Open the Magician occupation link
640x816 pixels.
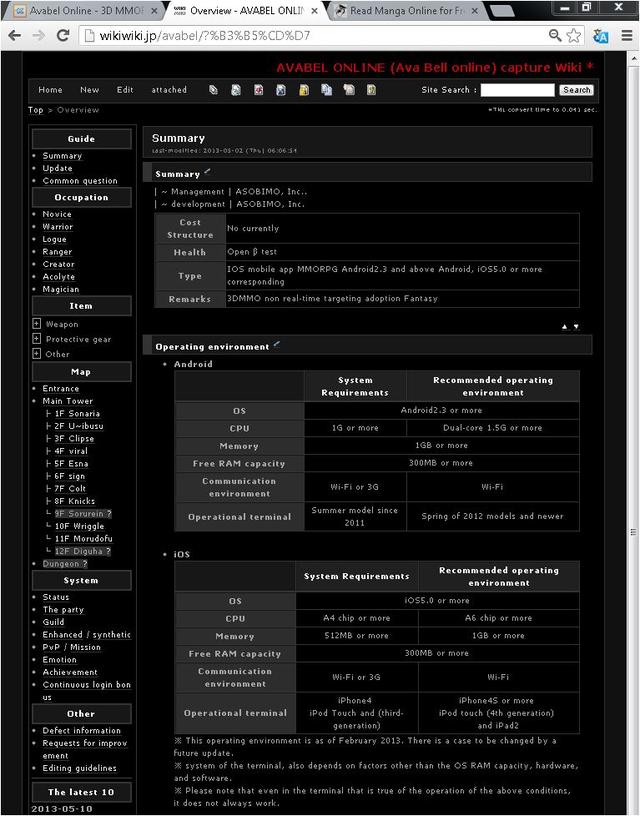click(61, 289)
